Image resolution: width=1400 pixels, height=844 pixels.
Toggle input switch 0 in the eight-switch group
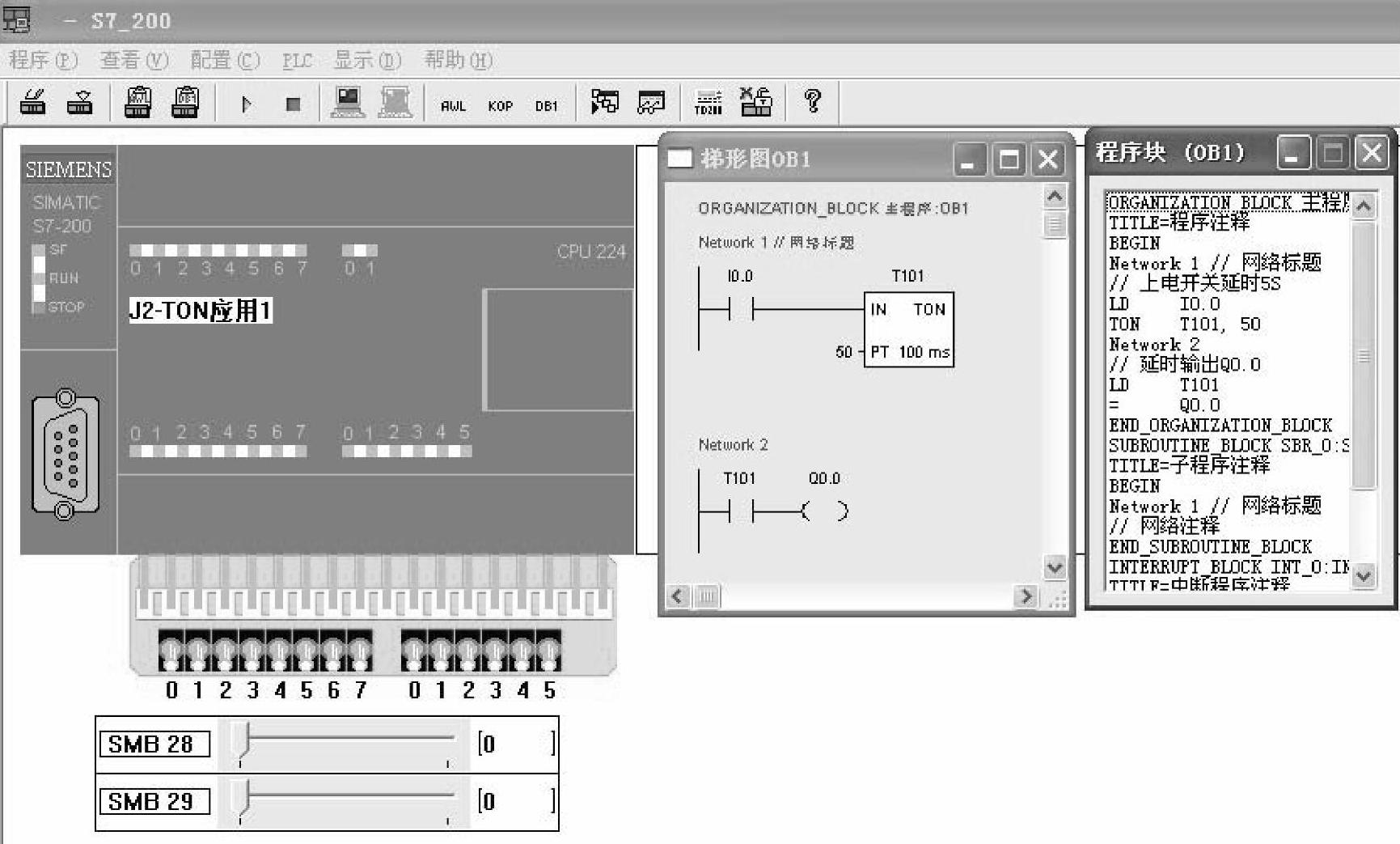pos(171,651)
